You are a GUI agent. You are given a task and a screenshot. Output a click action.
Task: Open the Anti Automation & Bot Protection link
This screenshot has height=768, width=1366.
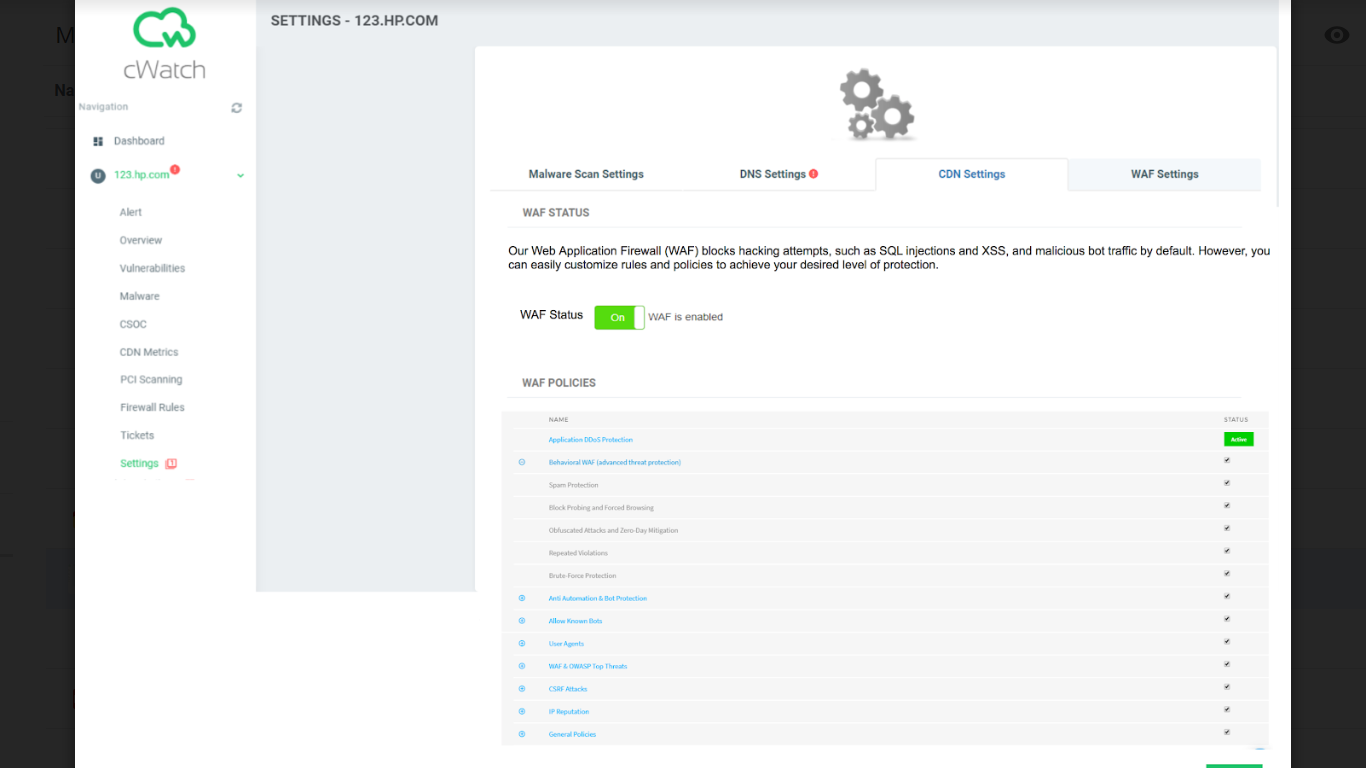point(598,598)
